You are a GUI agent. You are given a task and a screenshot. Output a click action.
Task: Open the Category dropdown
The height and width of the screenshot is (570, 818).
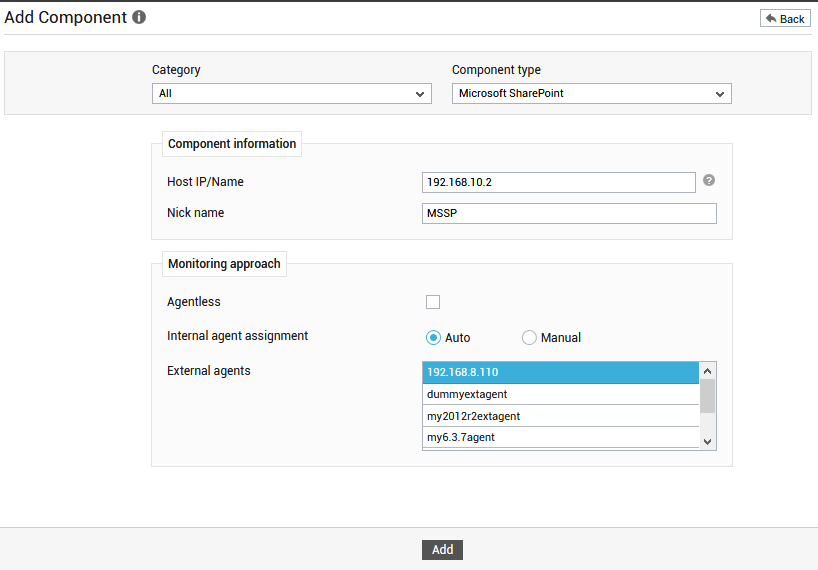click(292, 93)
